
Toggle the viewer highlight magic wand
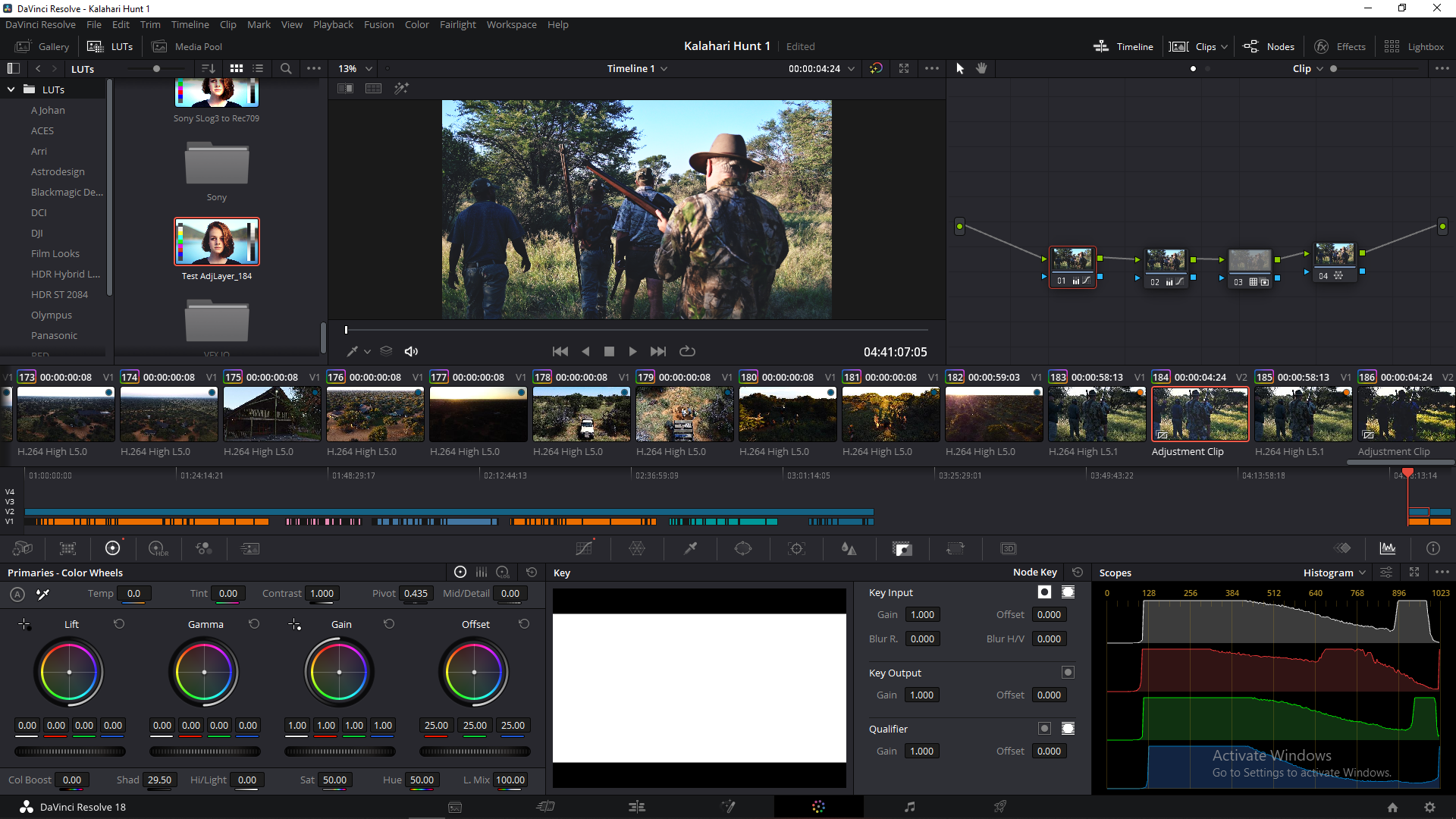pyautogui.click(x=401, y=89)
